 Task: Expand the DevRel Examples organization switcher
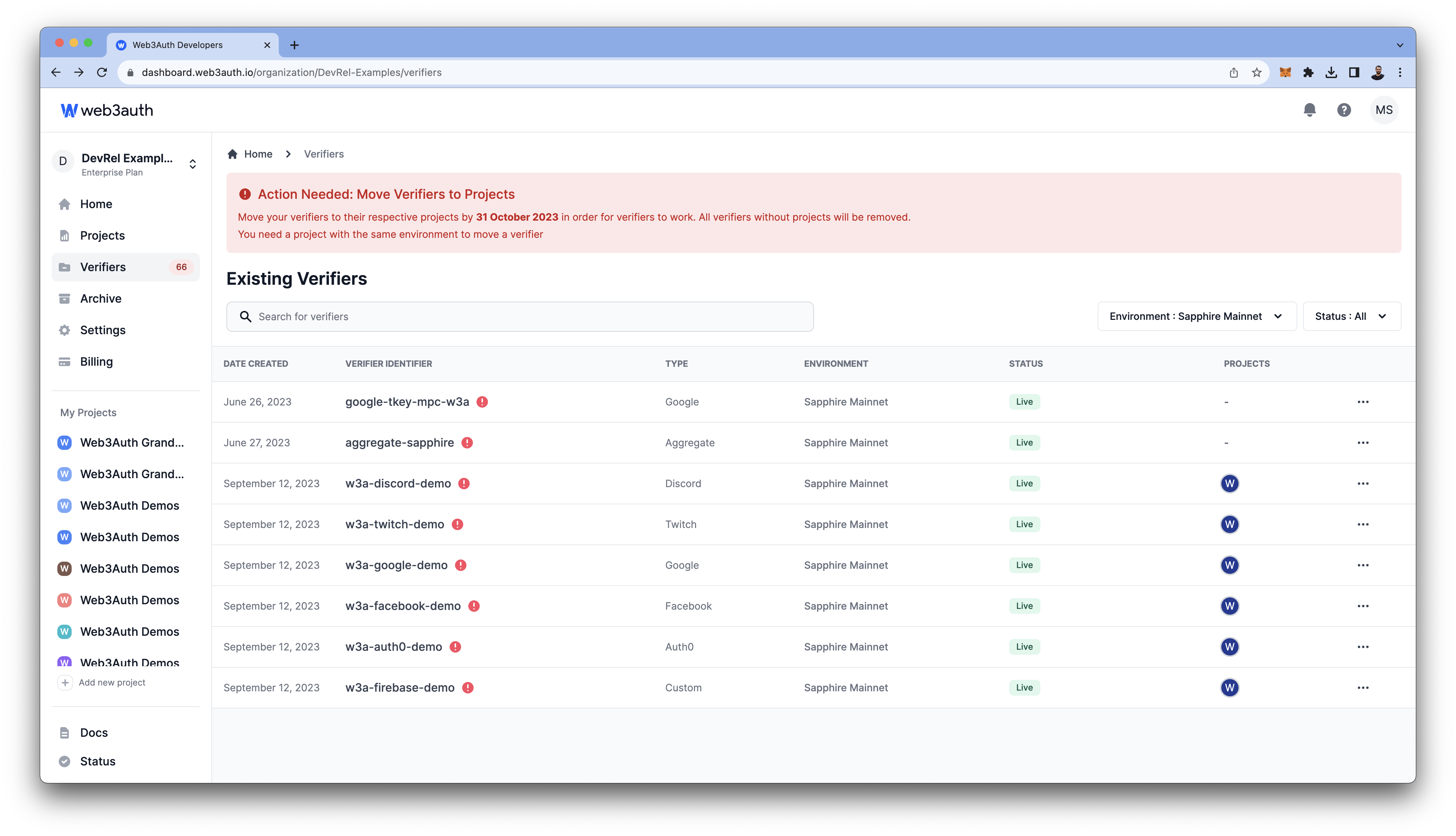(x=192, y=164)
